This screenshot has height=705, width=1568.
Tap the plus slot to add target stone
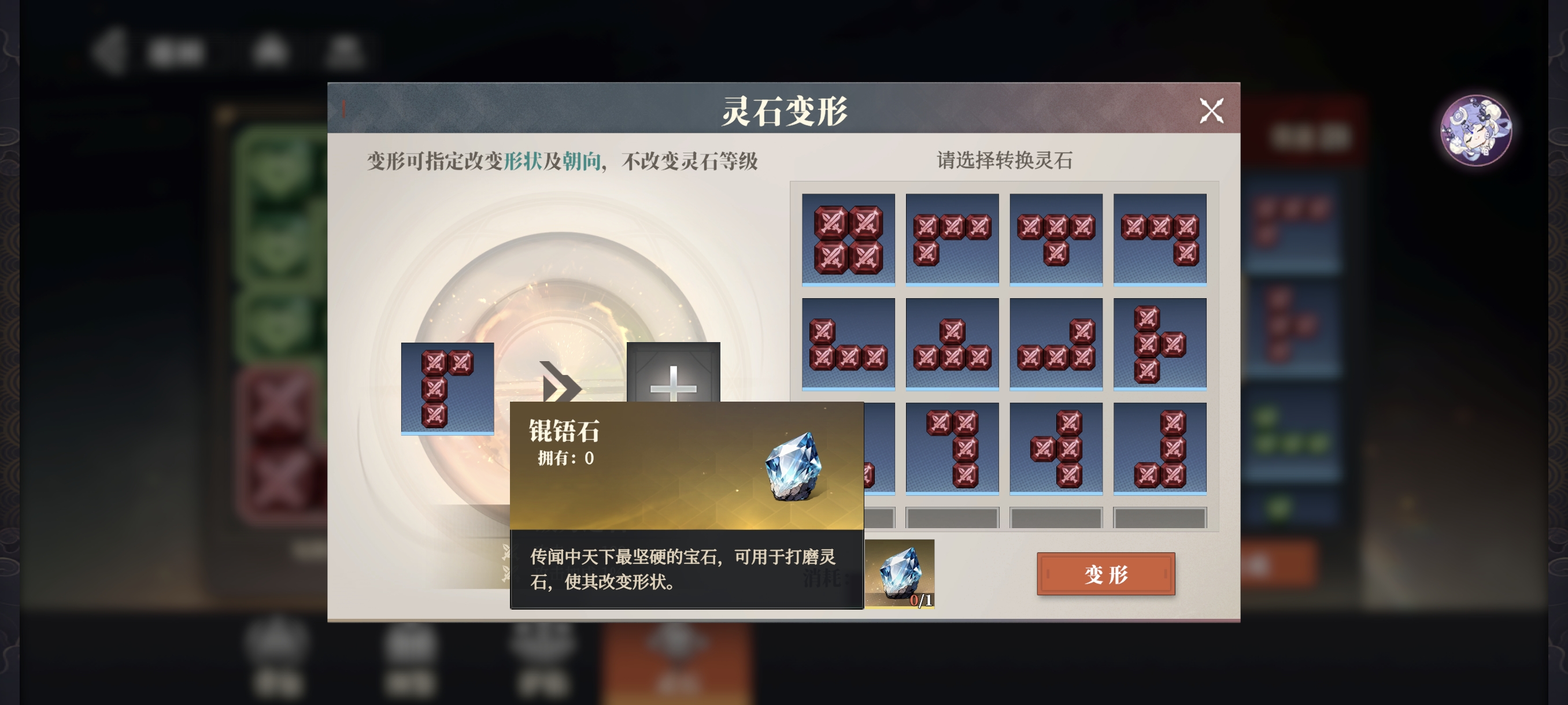[673, 372]
